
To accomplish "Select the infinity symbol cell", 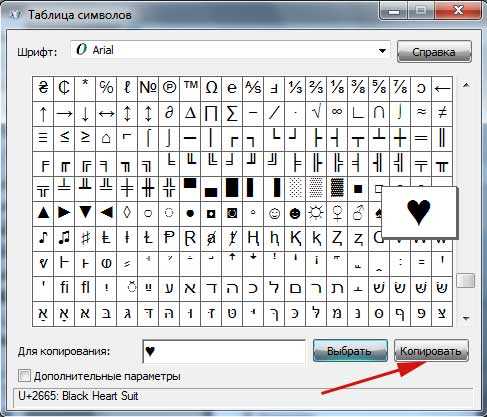I will (337, 114).
